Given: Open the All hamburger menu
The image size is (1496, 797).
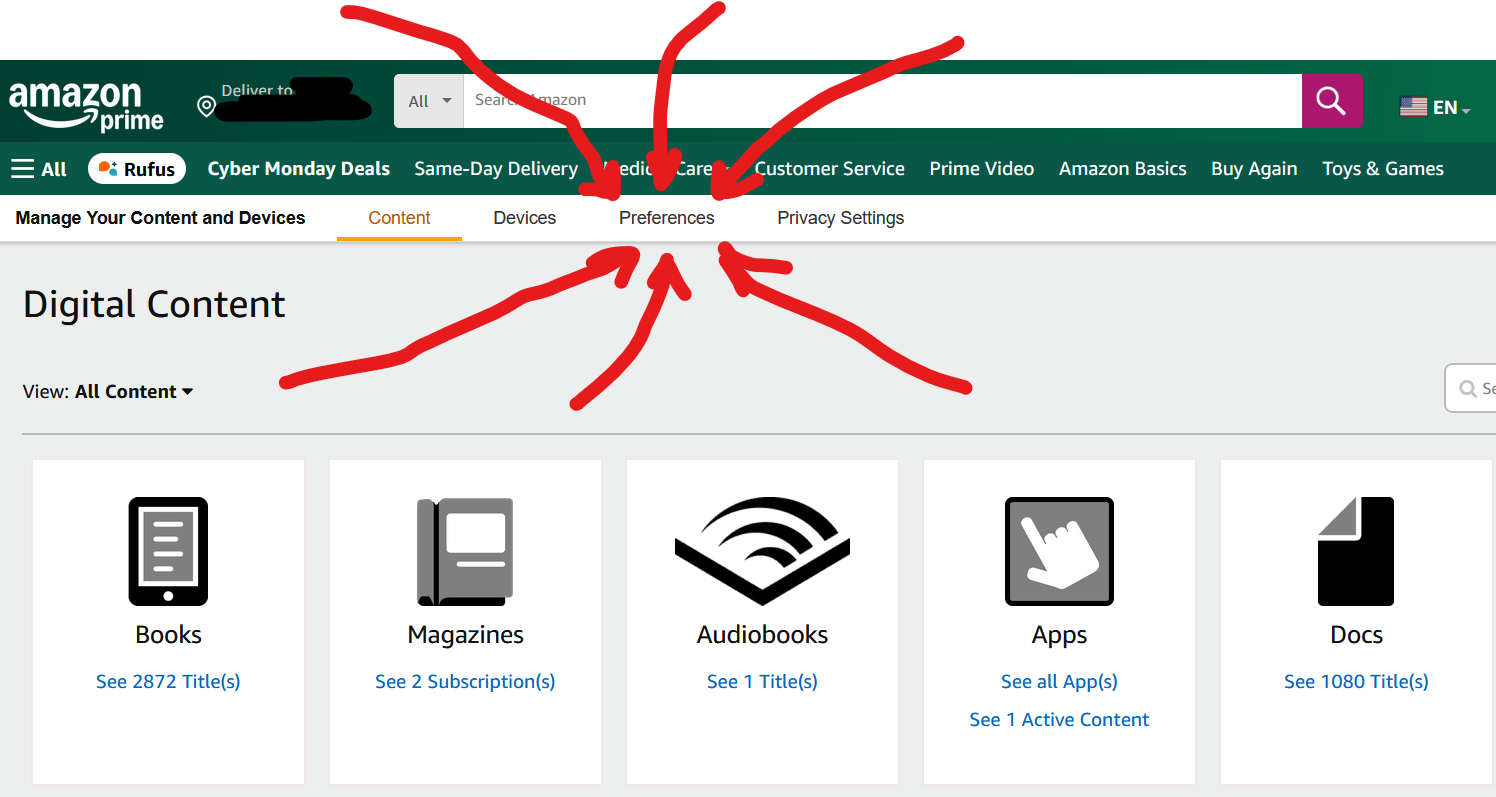Looking at the screenshot, I should (x=39, y=169).
